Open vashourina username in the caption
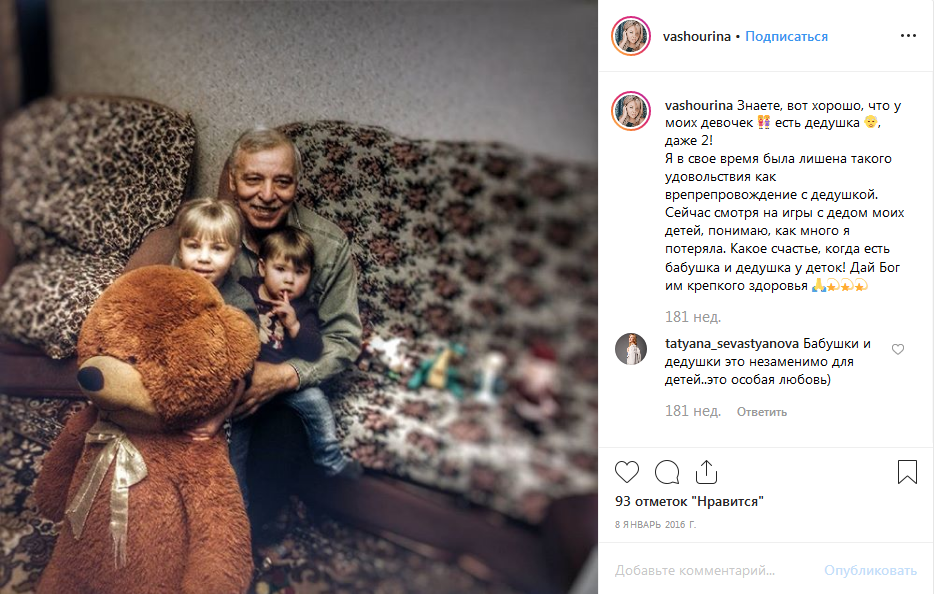 (x=699, y=105)
